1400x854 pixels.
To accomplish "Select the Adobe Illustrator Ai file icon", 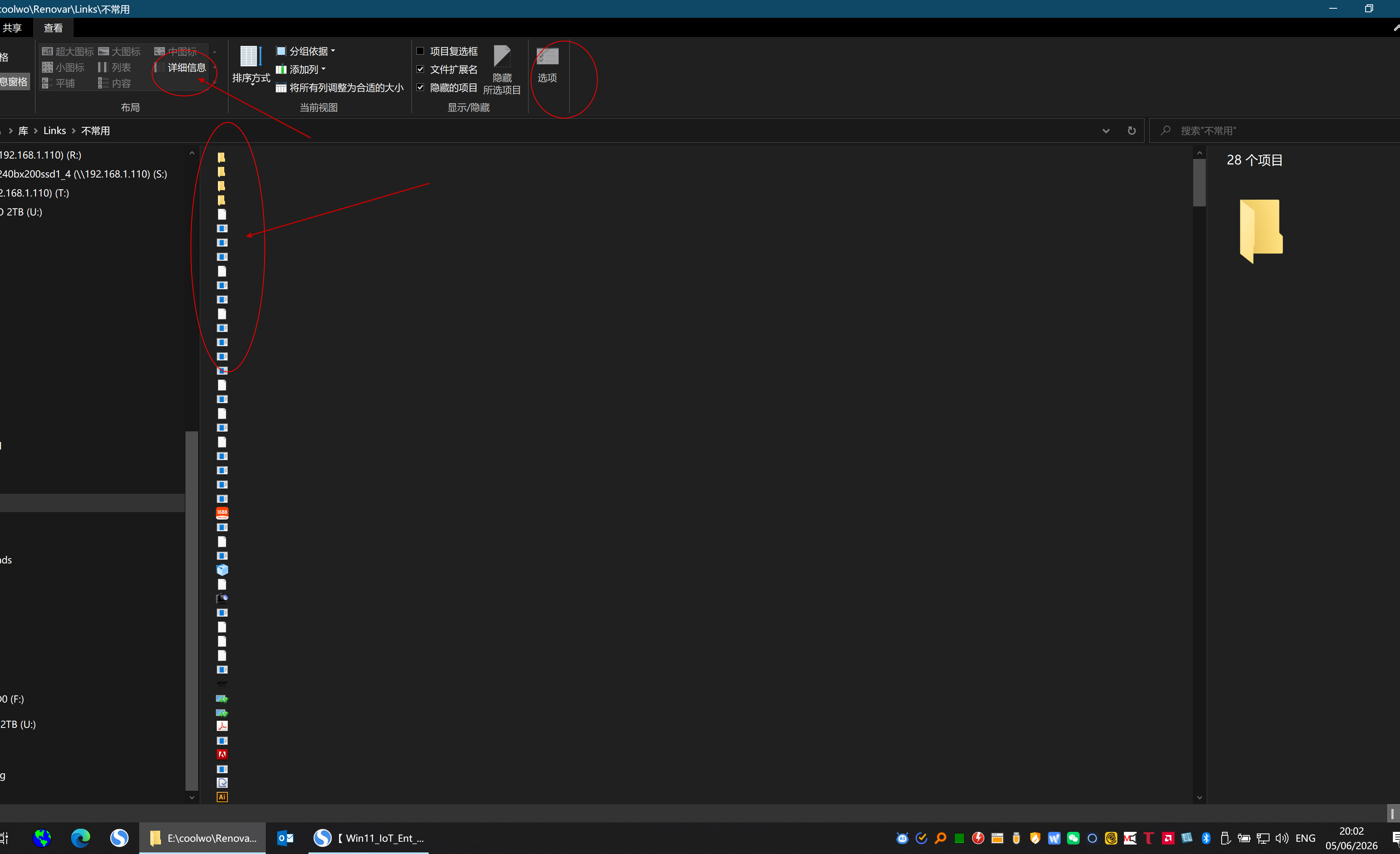I will point(222,797).
